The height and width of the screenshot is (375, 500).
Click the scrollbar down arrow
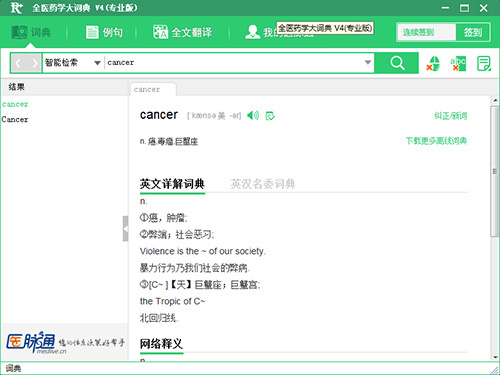point(495,357)
